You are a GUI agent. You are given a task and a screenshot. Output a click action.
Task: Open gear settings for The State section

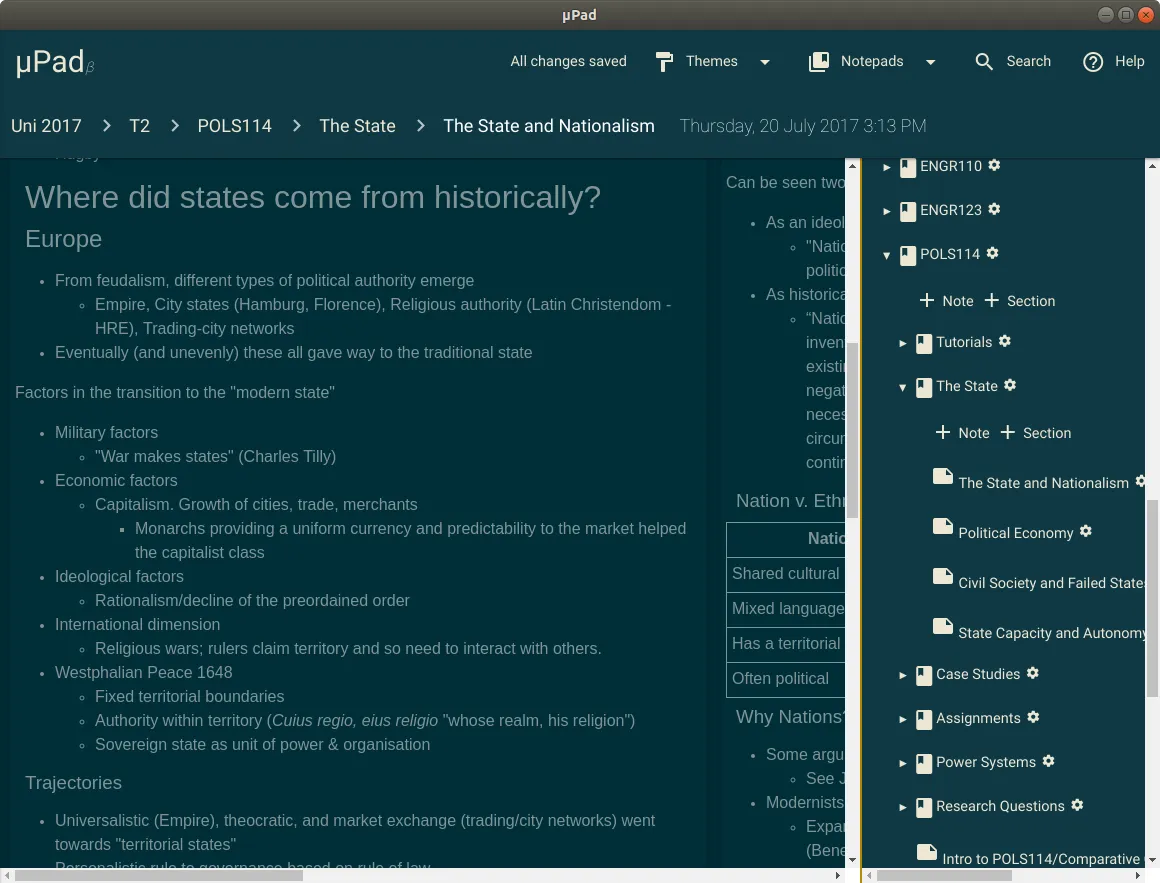click(x=1010, y=385)
